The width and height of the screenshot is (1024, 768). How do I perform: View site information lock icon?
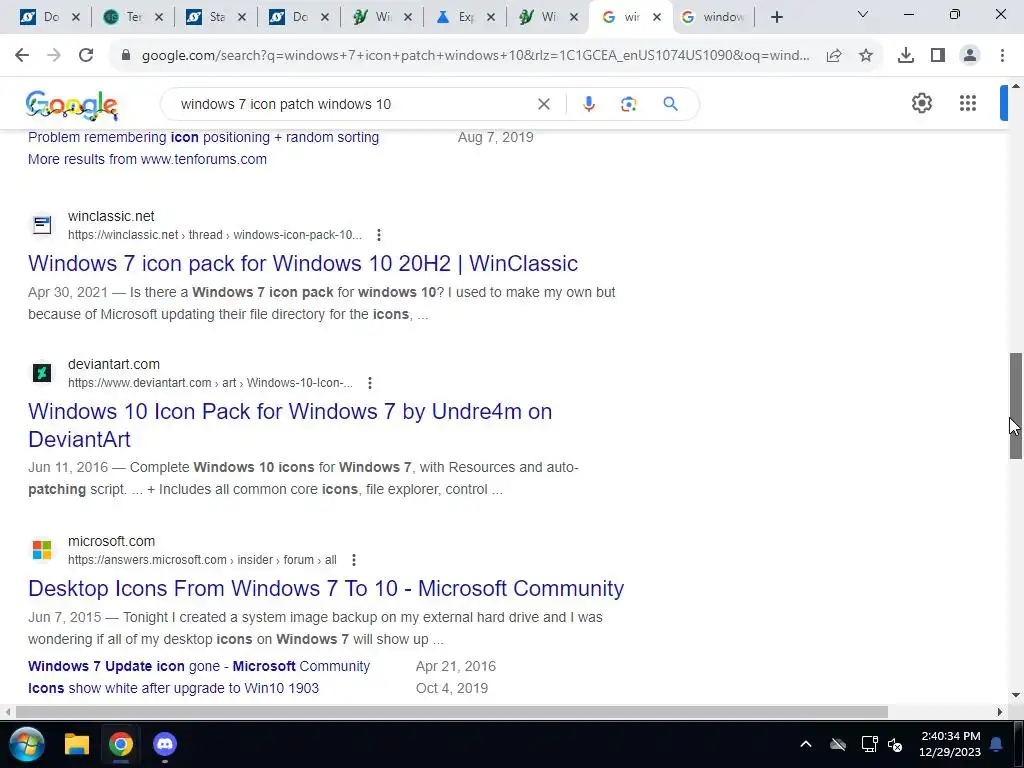click(x=126, y=56)
